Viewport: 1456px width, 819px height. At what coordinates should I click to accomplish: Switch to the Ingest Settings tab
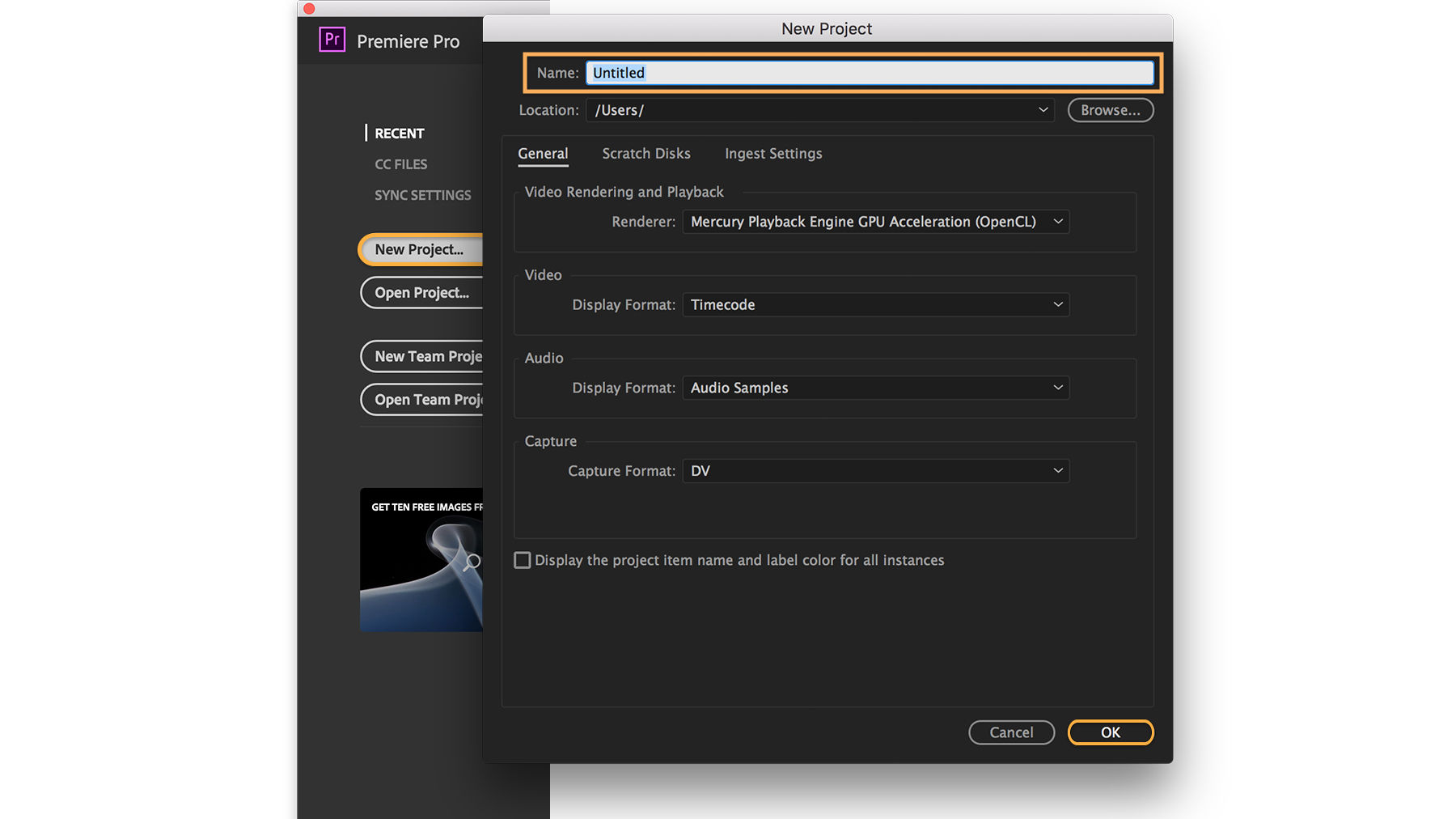[772, 153]
